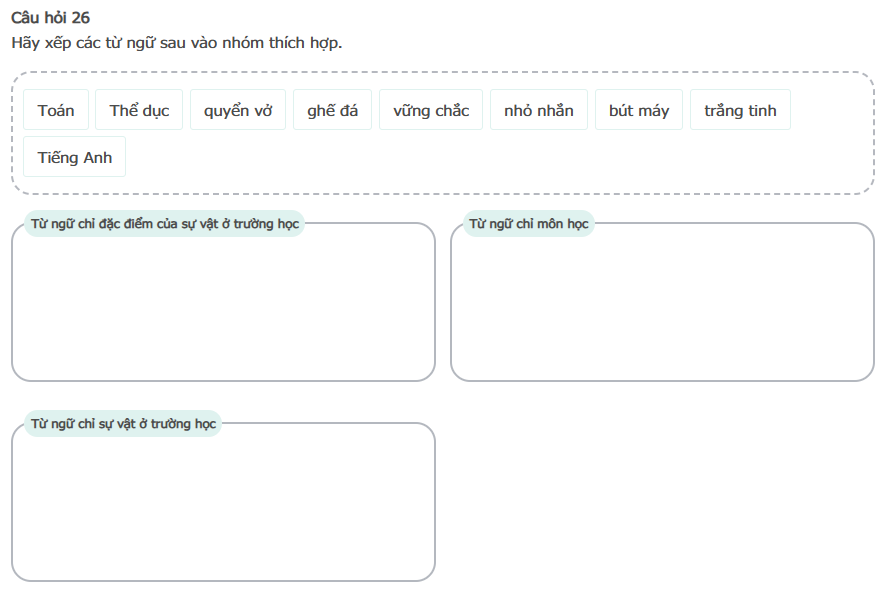Click empty word bank space right of 'Tiếng Anh'
882x592 pixels.
pyautogui.click(x=480, y=158)
